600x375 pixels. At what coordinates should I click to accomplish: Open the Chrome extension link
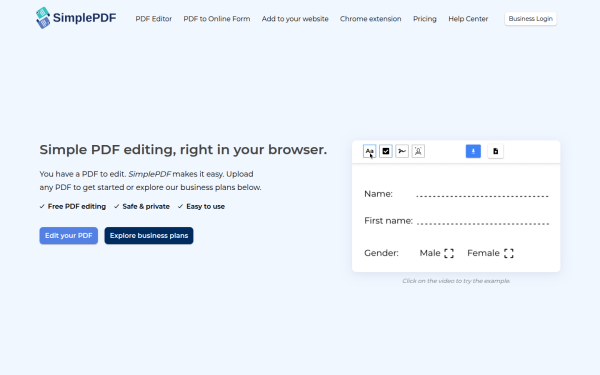coord(370,19)
